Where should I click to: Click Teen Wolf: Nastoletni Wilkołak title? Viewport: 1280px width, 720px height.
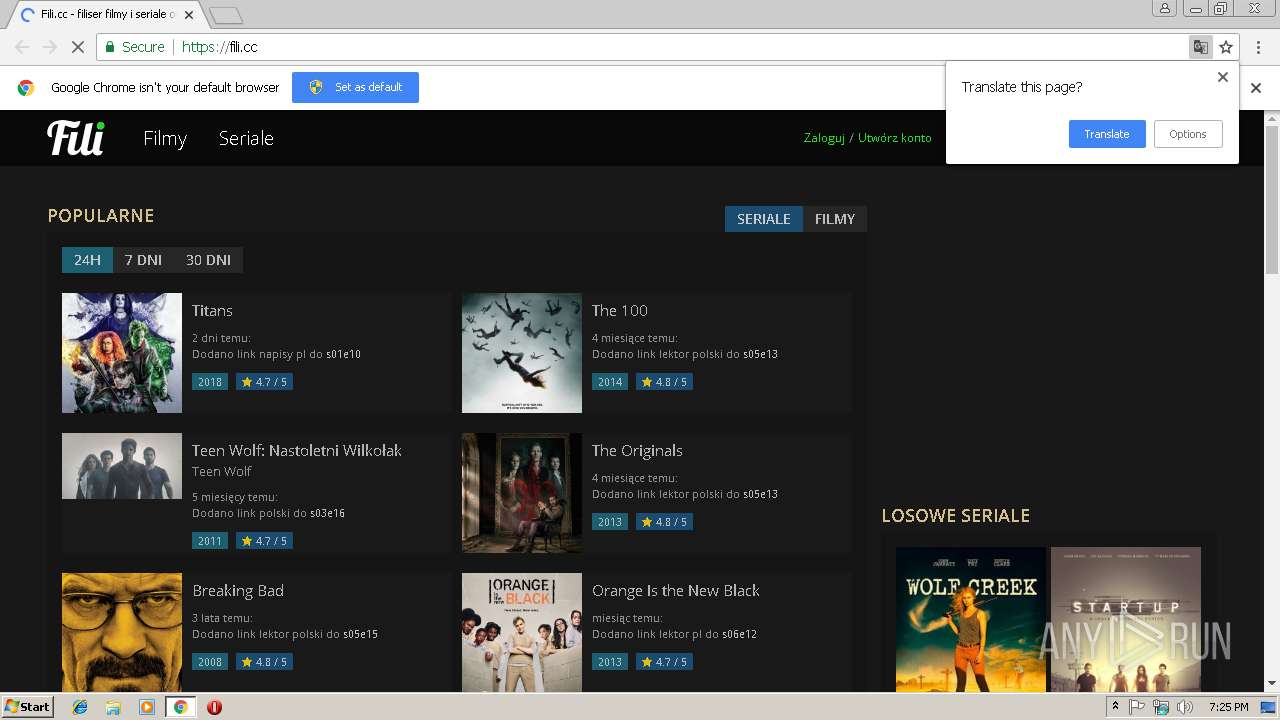click(297, 451)
